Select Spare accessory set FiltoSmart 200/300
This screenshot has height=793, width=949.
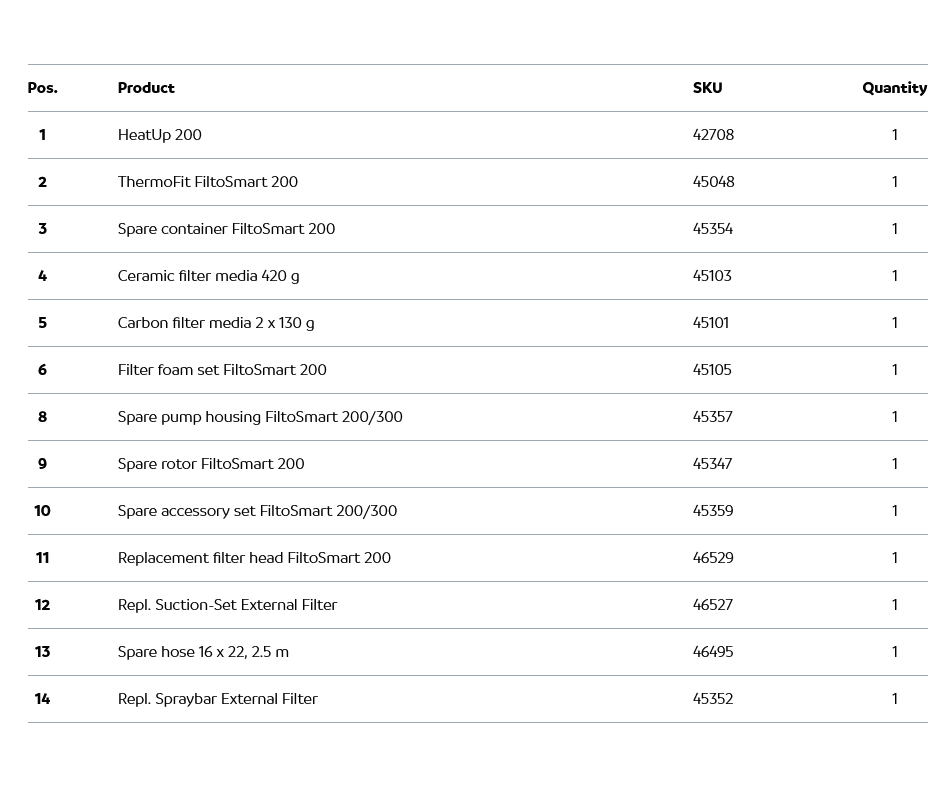(x=257, y=511)
